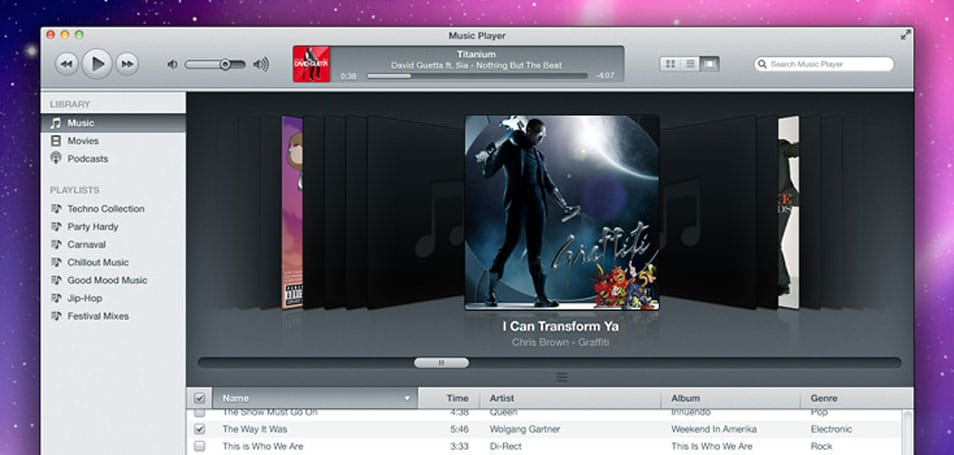The height and width of the screenshot is (455, 954).
Task: Select the song This is Who We Are
Action: click(x=262, y=446)
